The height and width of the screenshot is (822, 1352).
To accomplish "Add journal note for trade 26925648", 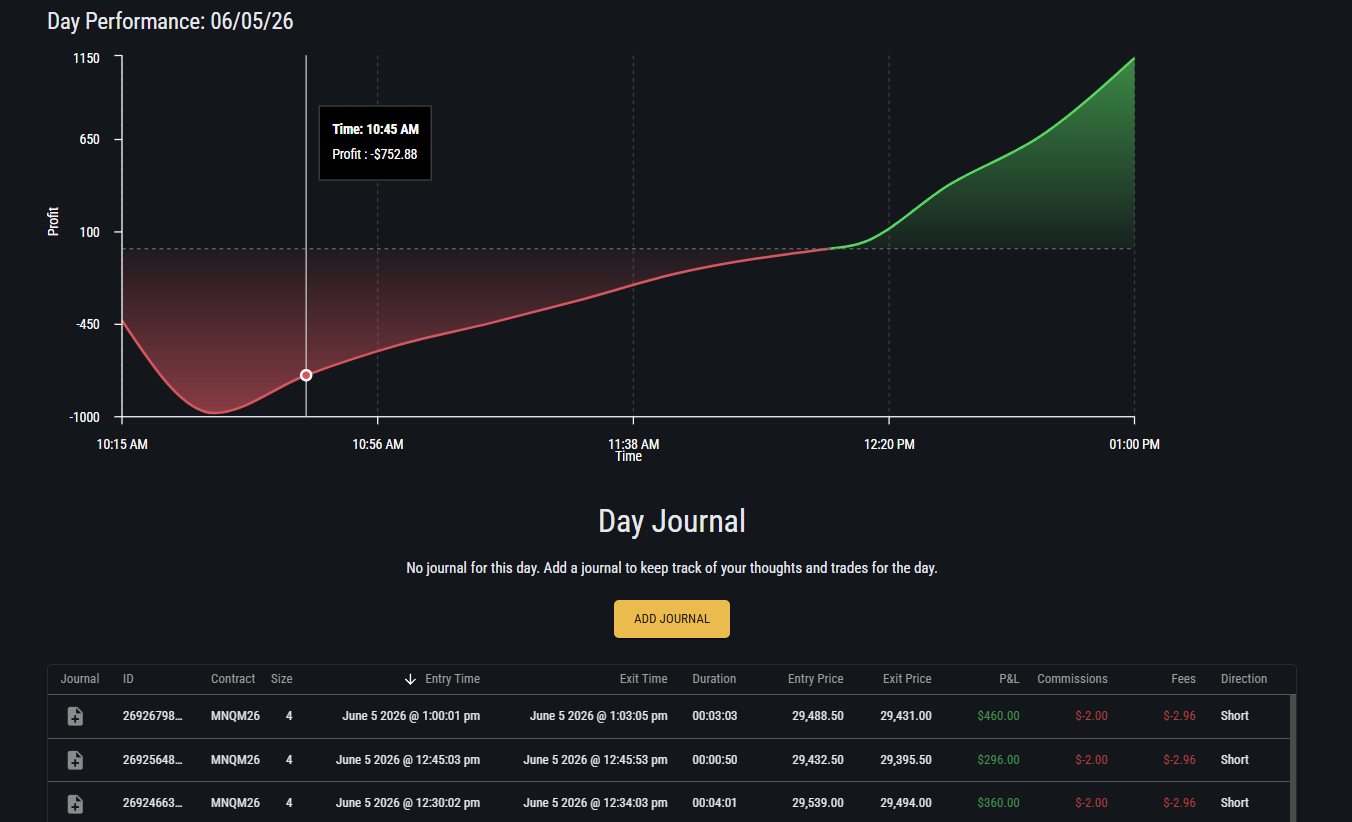I will pos(75,760).
